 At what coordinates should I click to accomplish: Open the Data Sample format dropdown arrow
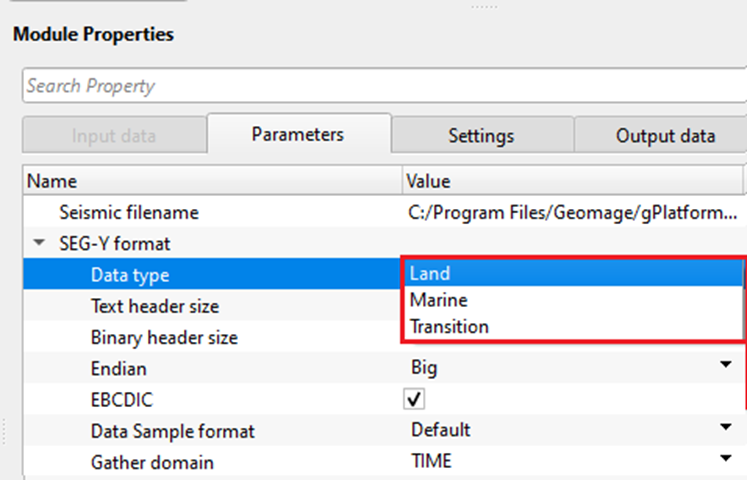click(x=726, y=429)
